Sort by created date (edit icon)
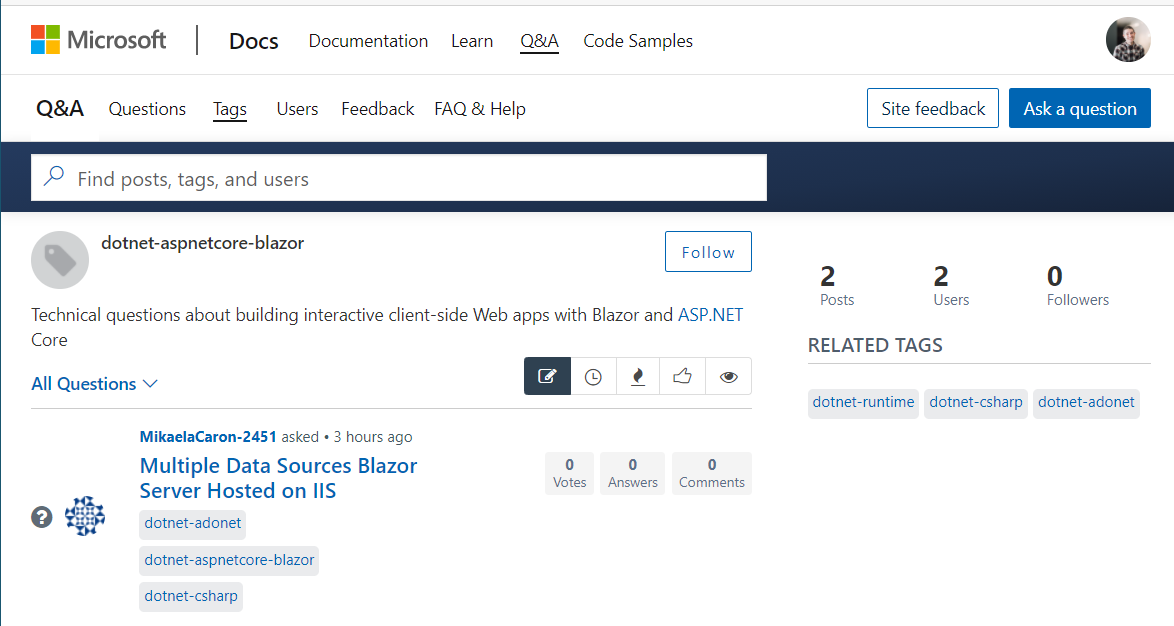Viewport: 1174px width, 626px height. point(547,376)
